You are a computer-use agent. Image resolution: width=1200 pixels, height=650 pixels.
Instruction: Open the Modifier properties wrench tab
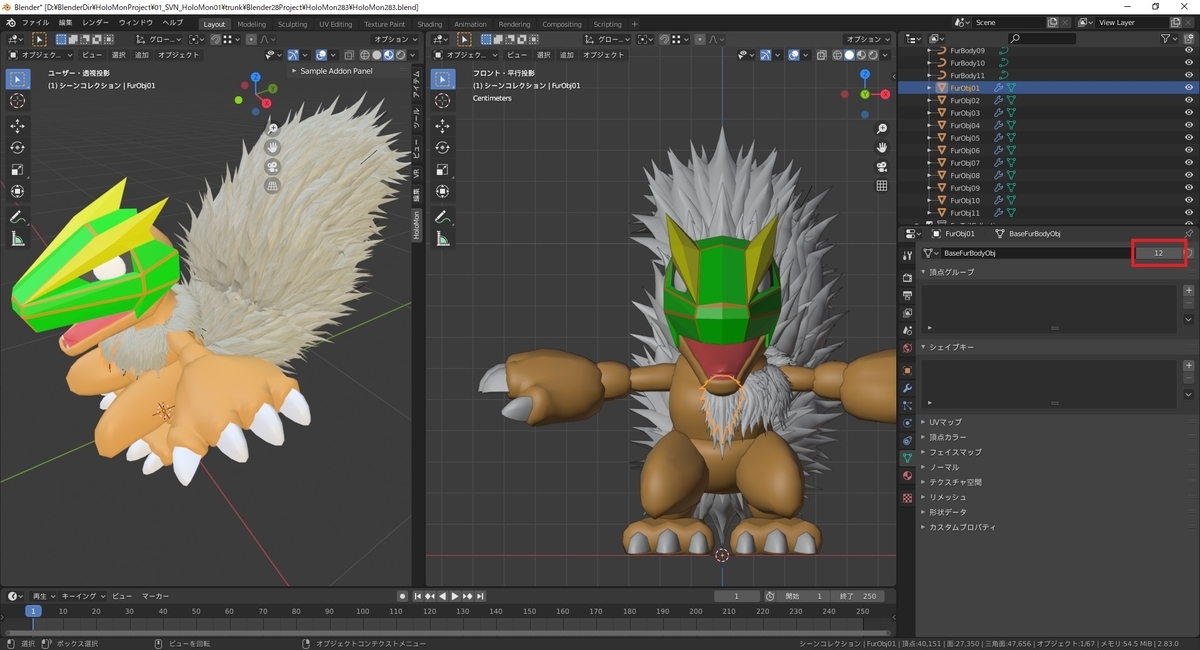tap(907, 387)
